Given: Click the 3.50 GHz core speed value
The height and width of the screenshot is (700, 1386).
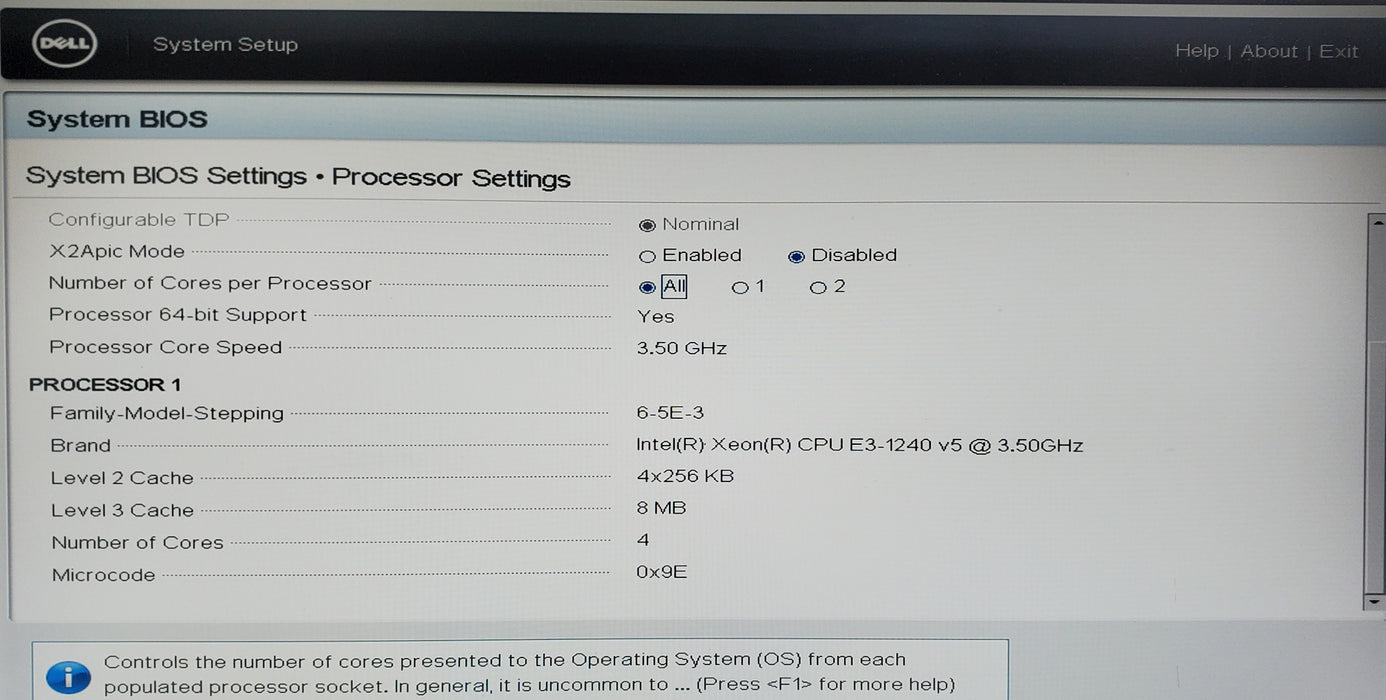Looking at the screenshot, I should pos(682,349).
